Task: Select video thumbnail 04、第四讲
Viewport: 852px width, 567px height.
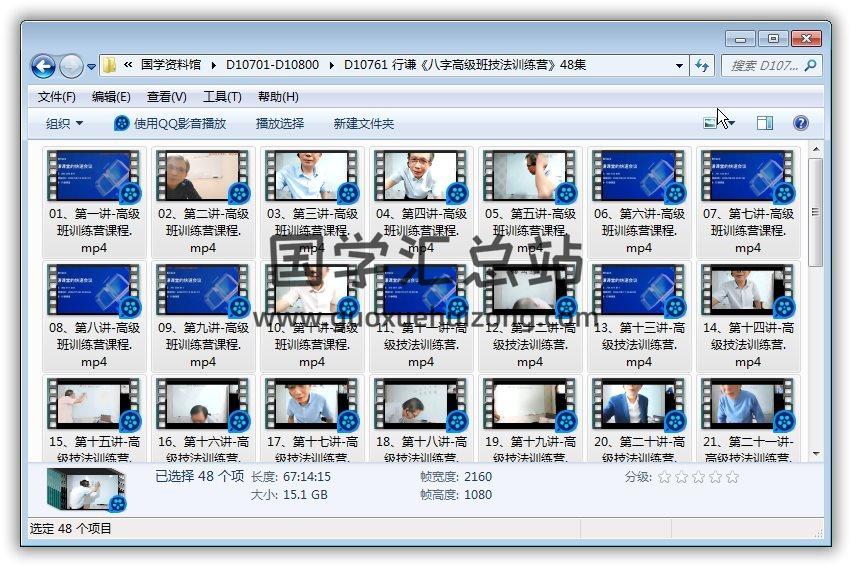Action: (421, 176)
